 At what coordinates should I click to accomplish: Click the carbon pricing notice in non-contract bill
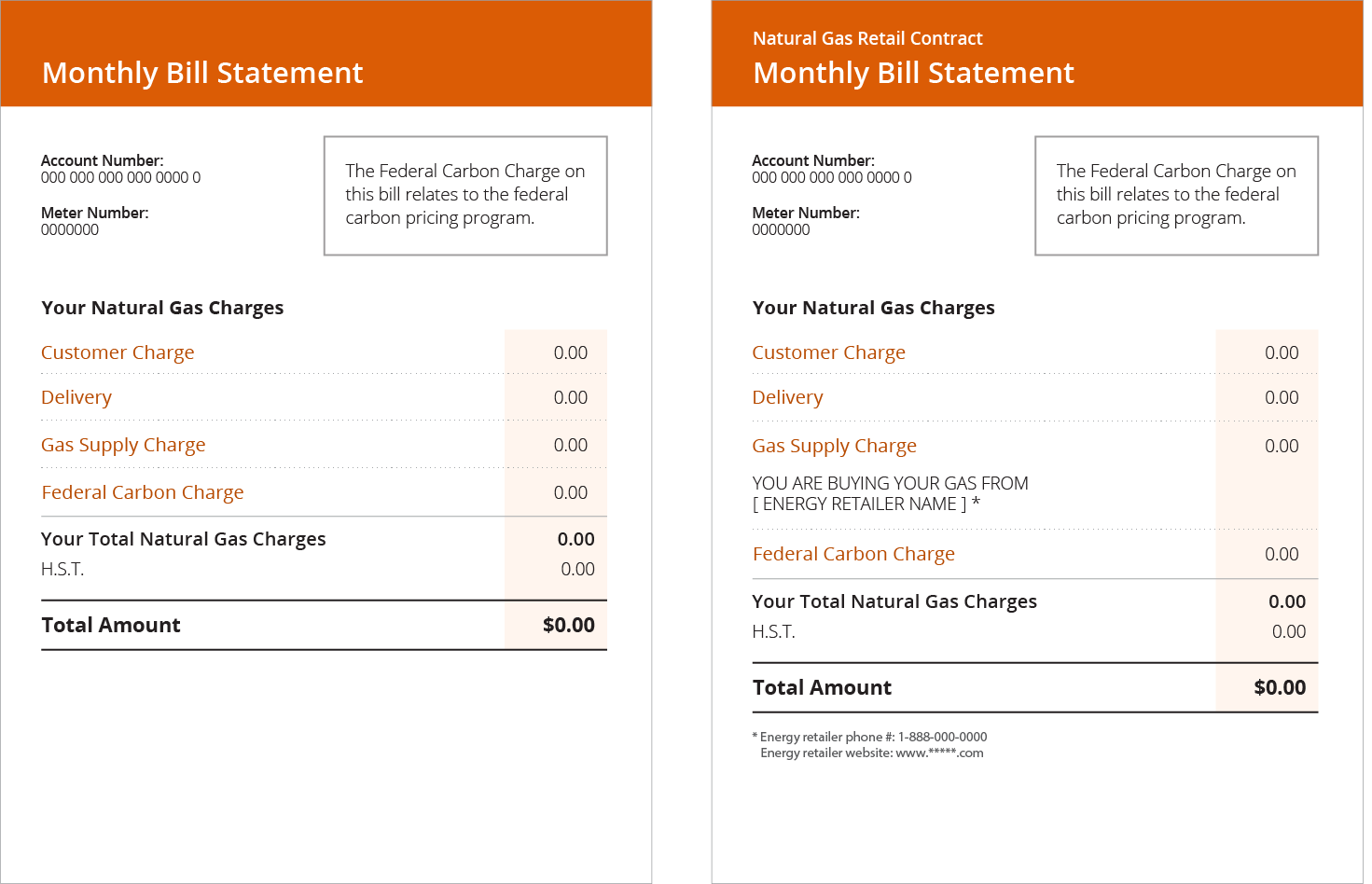pyautogui.click(x=465, y=195)
